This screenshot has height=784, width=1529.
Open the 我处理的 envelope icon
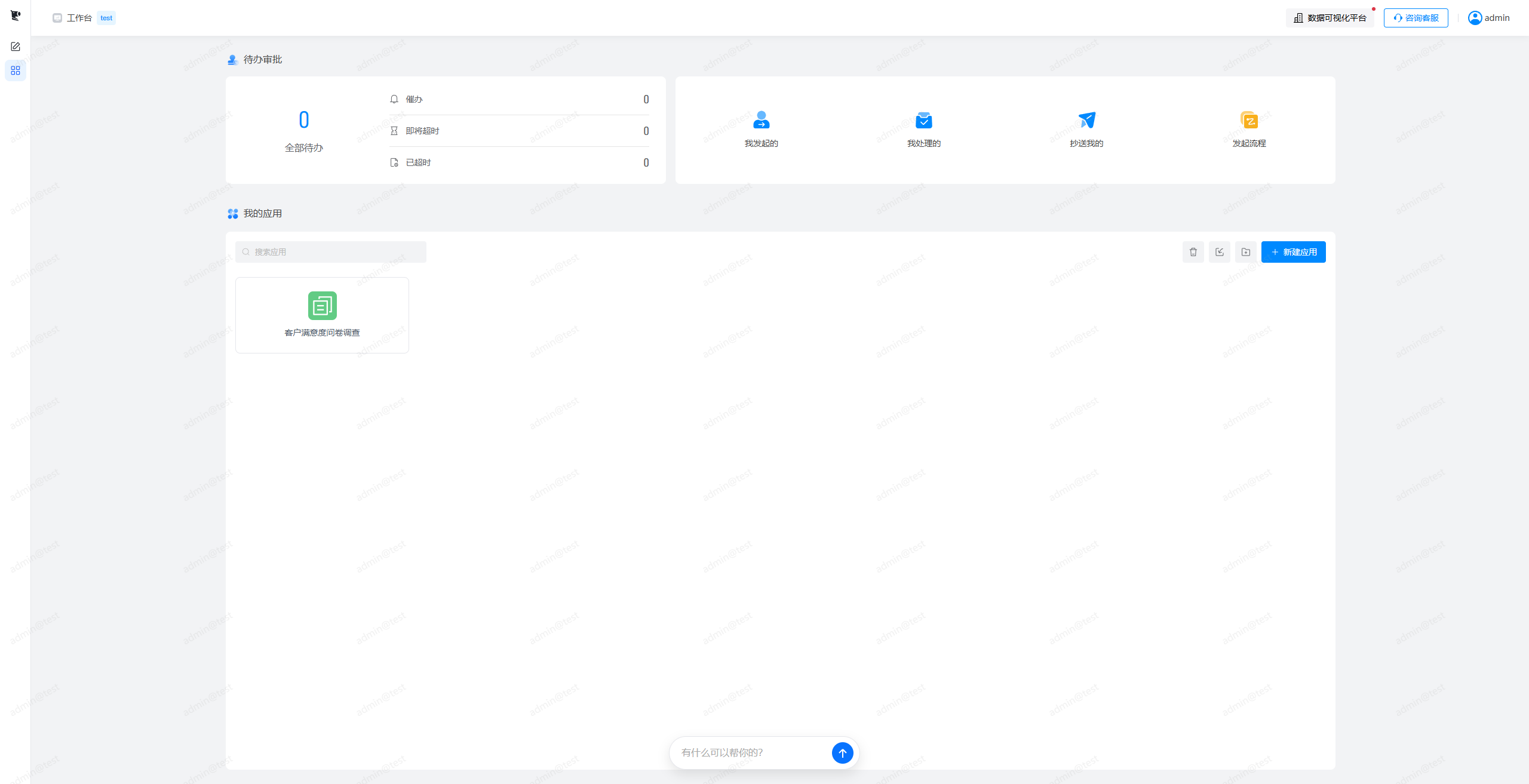pos(924,120)
